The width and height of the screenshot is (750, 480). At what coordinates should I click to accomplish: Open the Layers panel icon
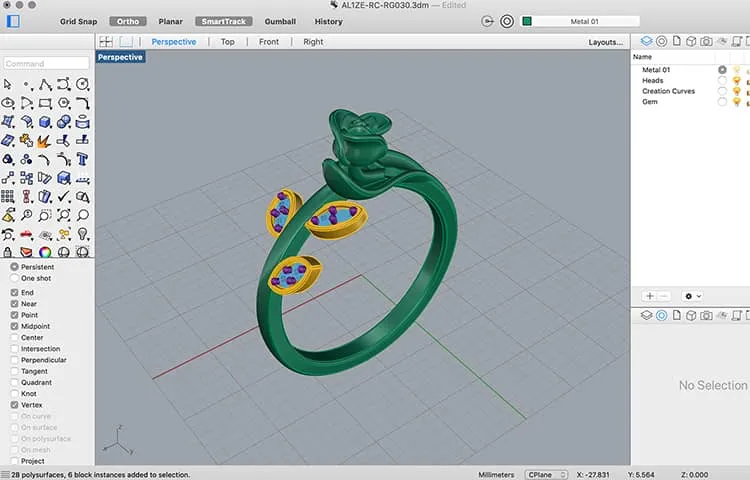(x=646, y=42)
